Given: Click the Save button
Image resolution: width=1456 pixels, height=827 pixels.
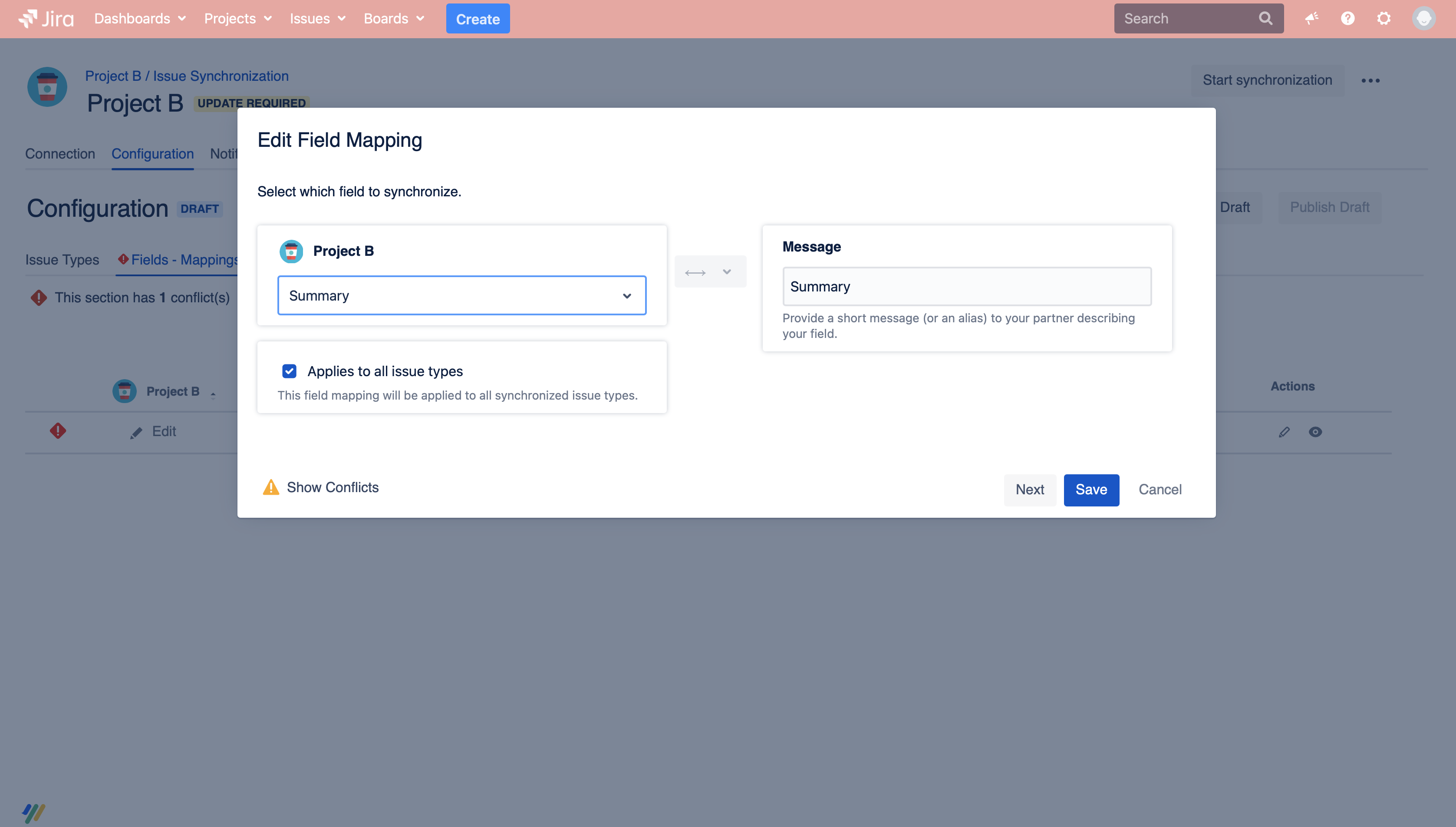Looking at the screenshot, I should (x=1090, y=490).
